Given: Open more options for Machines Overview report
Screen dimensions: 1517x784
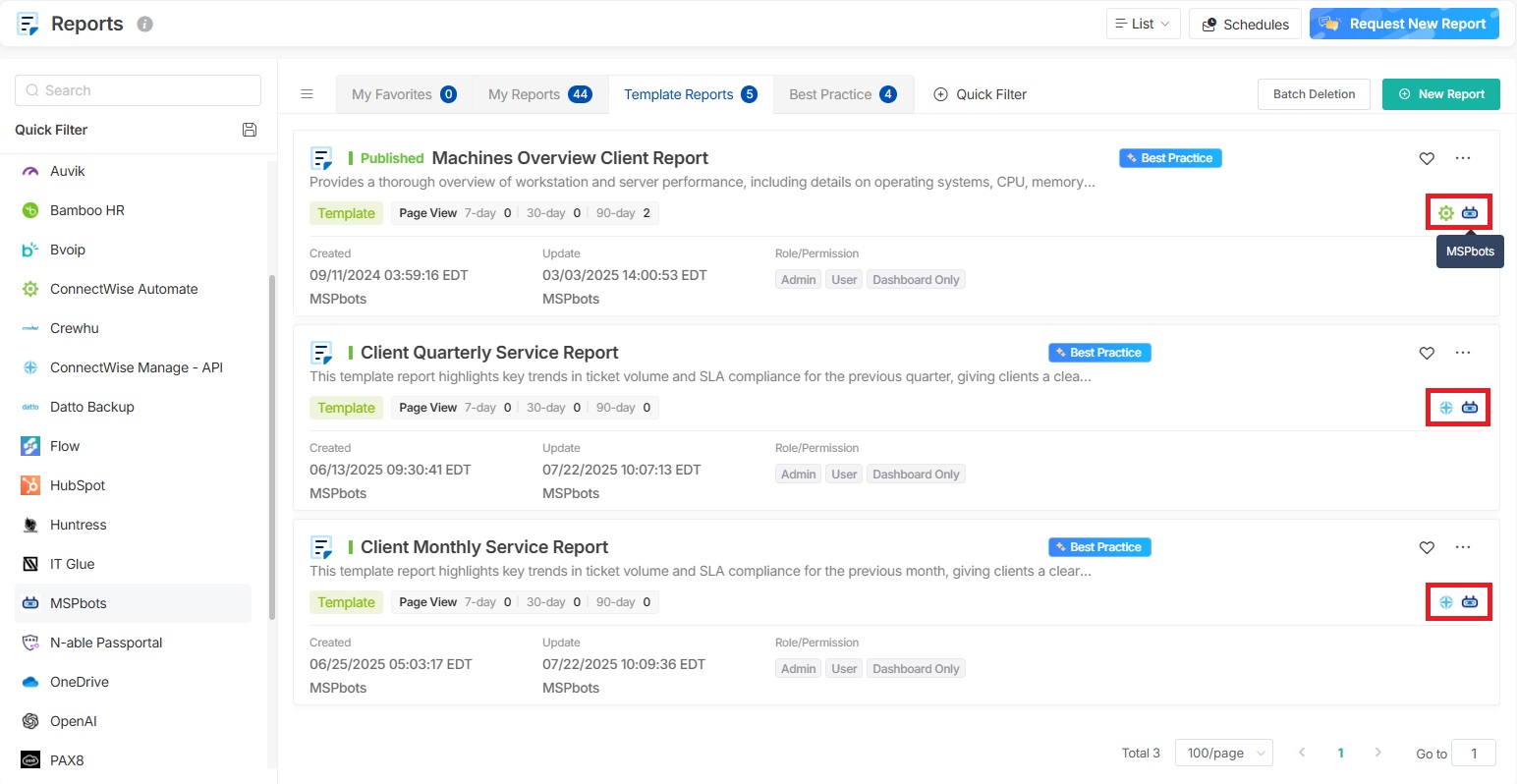Looking at the screenshot, I should [x=1463, y=158].
